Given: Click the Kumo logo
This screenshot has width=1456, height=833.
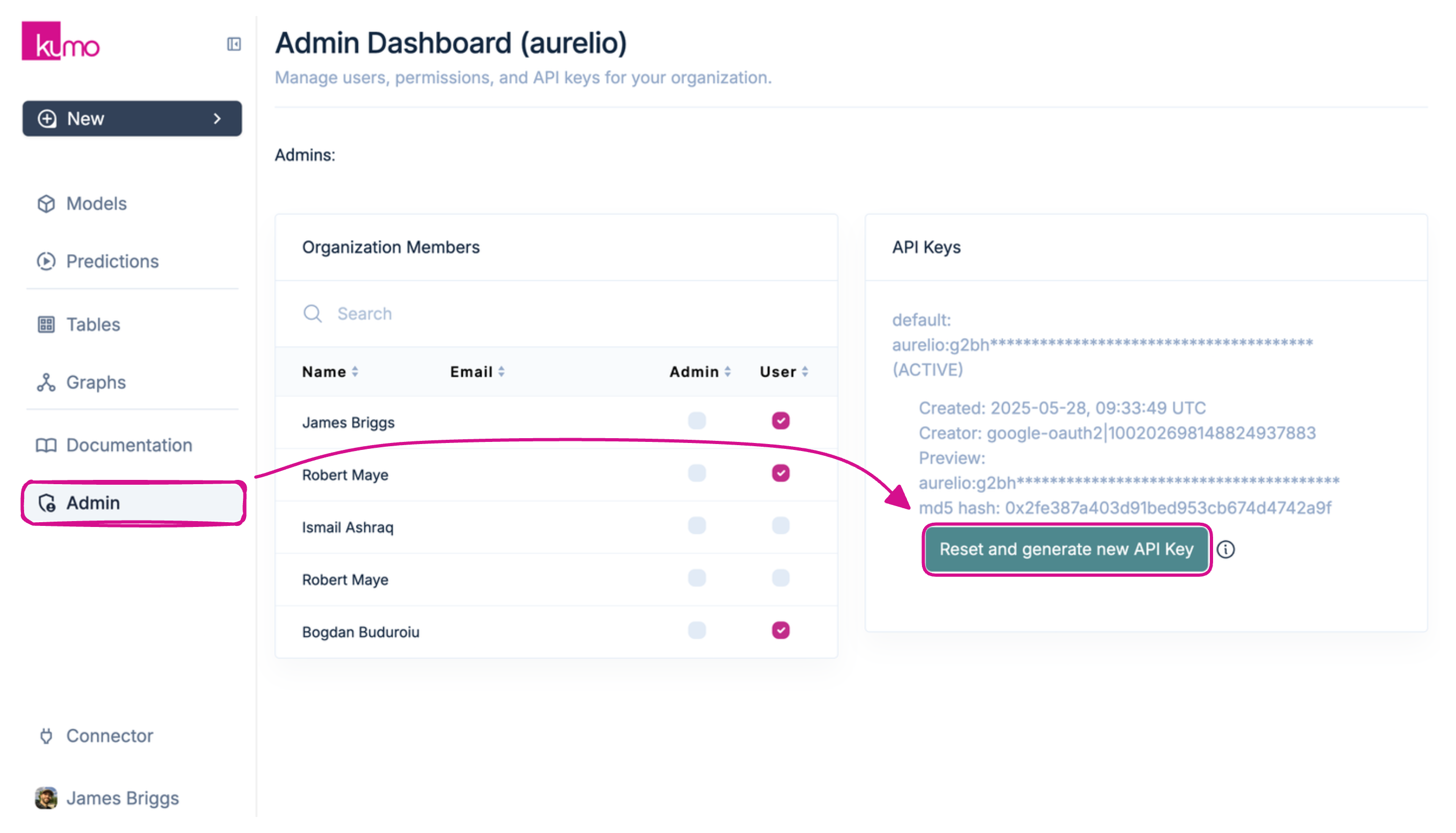Looking at the screenshot, I should [60, 41].
